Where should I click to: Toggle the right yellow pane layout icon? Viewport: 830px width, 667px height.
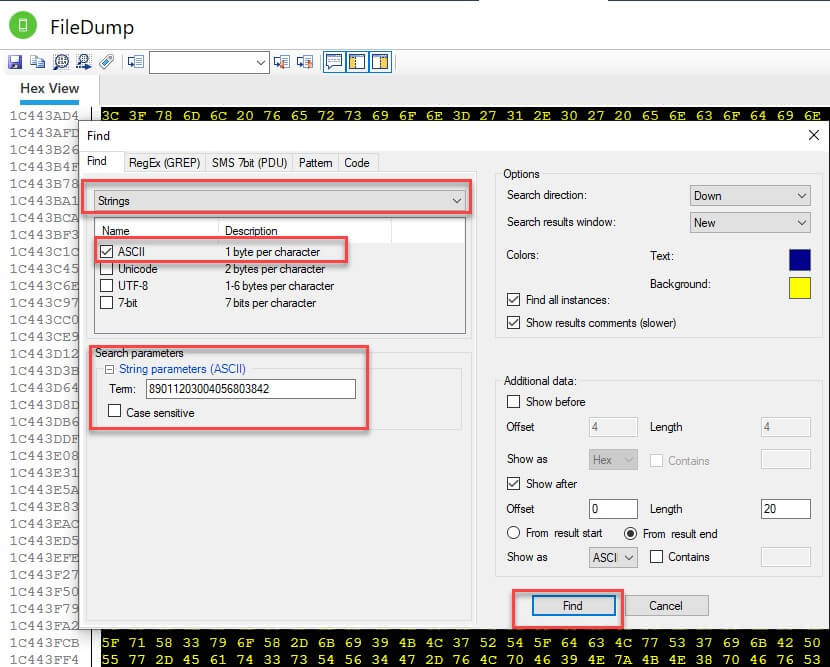(x=380, y=62)
